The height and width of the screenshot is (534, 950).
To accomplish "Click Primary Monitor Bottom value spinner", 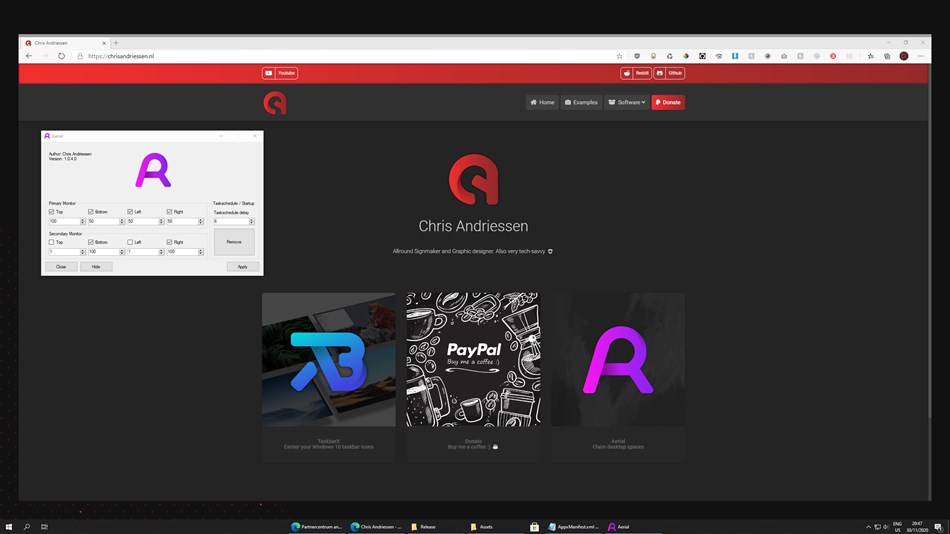I will click(x=122, y=221).
